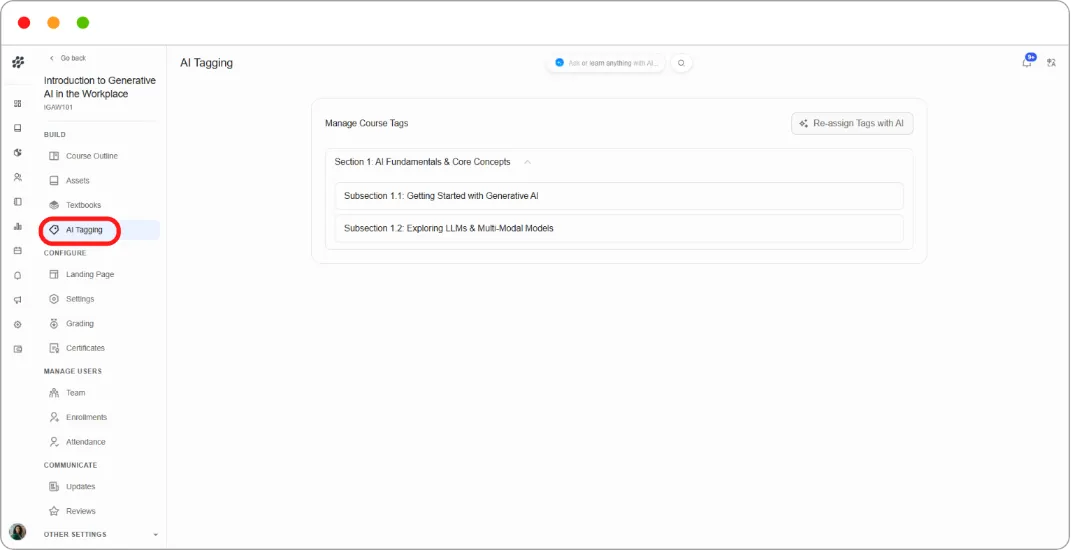Click the AI Tagging page title
The height and width of the screenshot is (550, 1071).
point(206,63)
